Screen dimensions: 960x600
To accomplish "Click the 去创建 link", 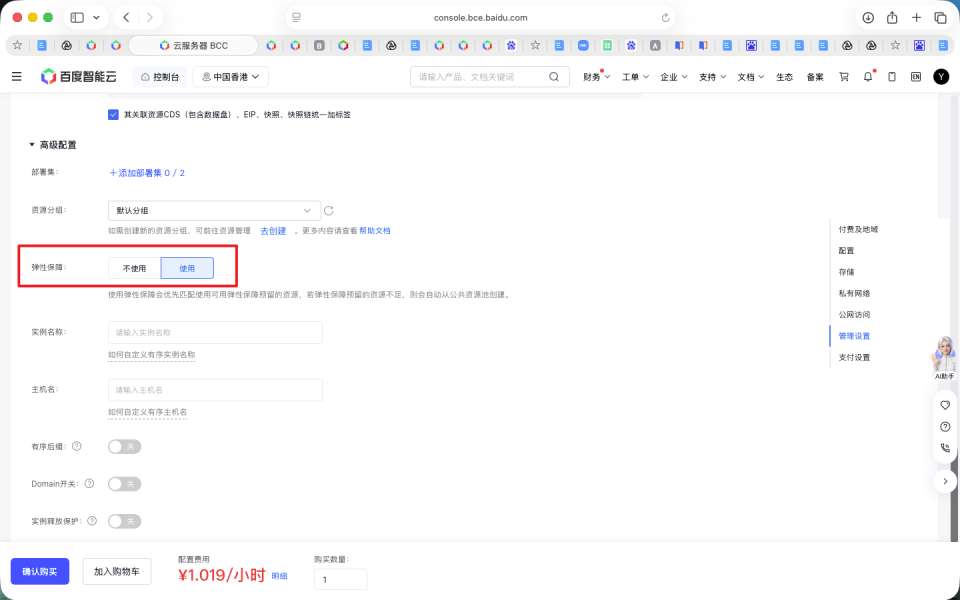I will pos(273,231).
